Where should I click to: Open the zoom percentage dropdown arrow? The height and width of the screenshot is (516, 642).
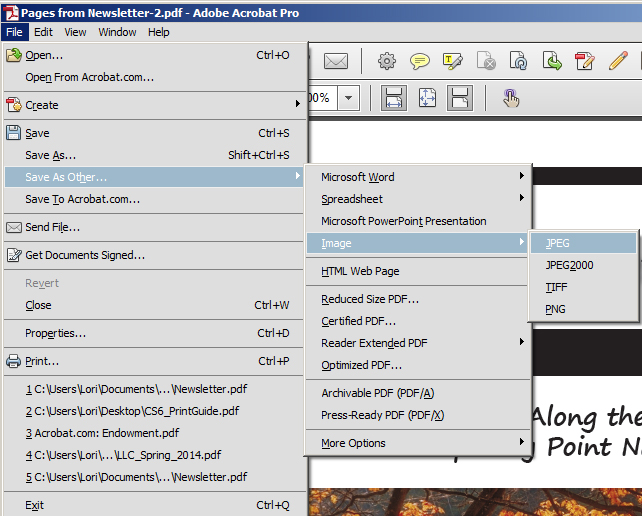[x=349, y=98]
